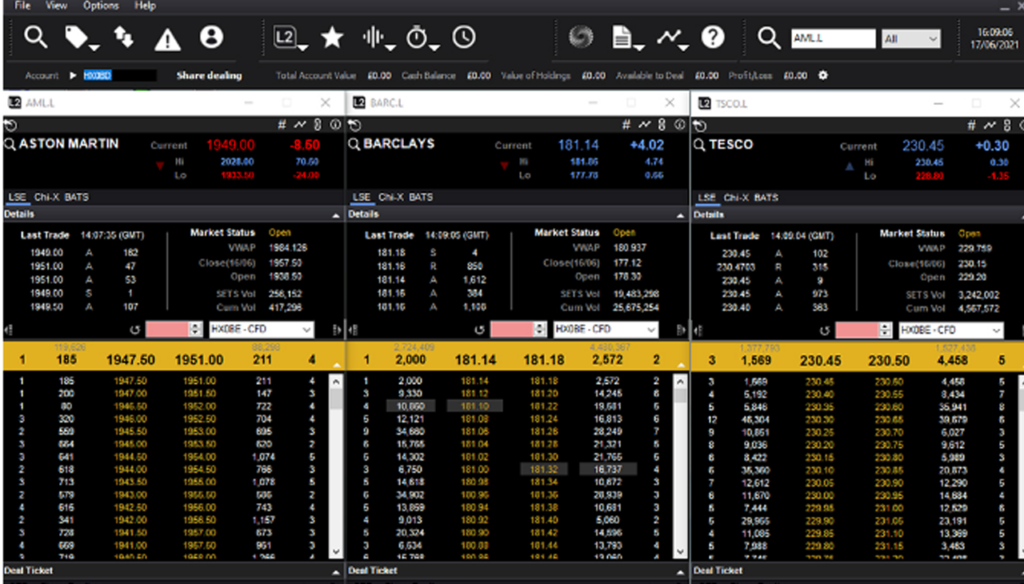Click the magnifier next to BARCLAYS
This screenshot has width=1024, height=584.
coord(354,144)
